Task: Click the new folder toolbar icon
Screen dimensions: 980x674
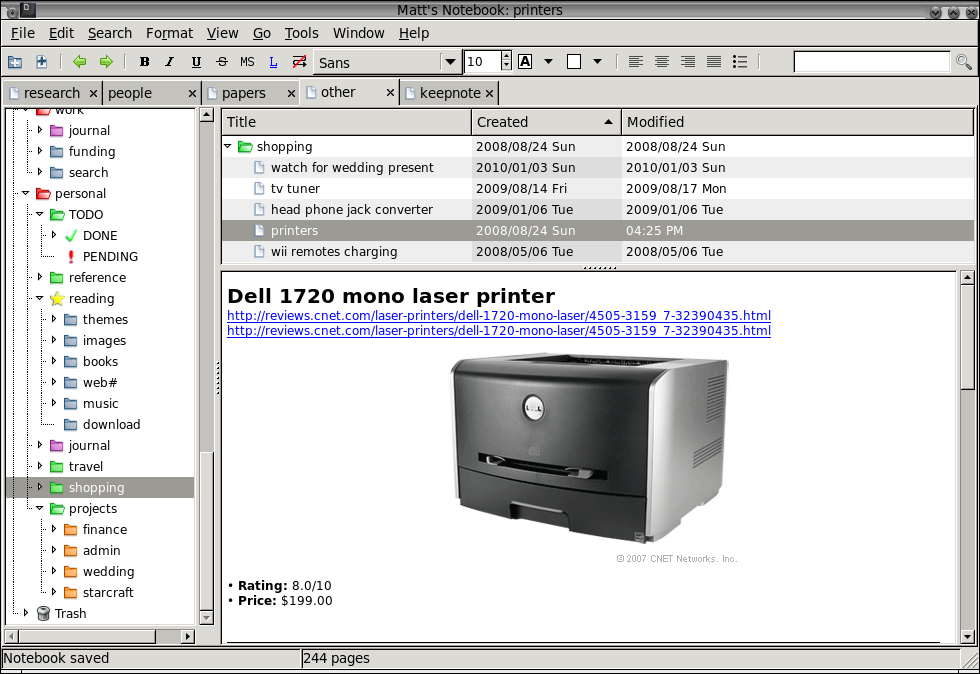Action: click(15, 62)
